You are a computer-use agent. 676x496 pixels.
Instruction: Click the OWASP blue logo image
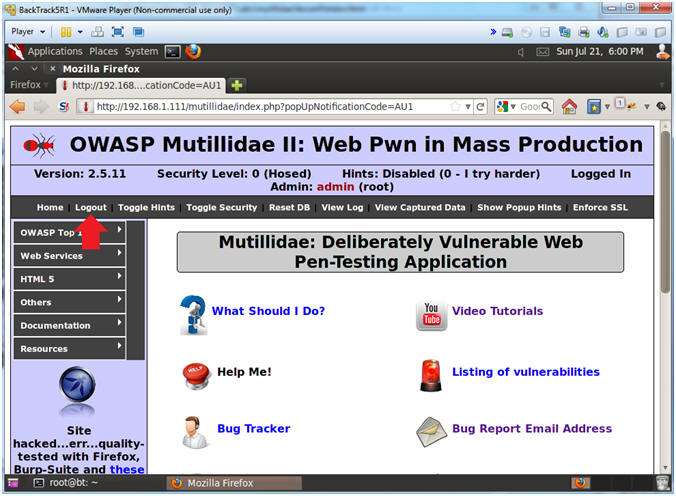click(78, 391)
